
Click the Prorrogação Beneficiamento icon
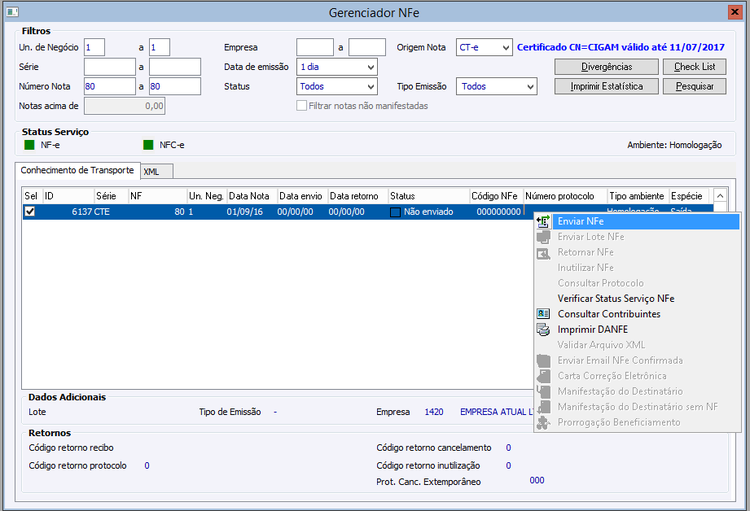(543, 422)
